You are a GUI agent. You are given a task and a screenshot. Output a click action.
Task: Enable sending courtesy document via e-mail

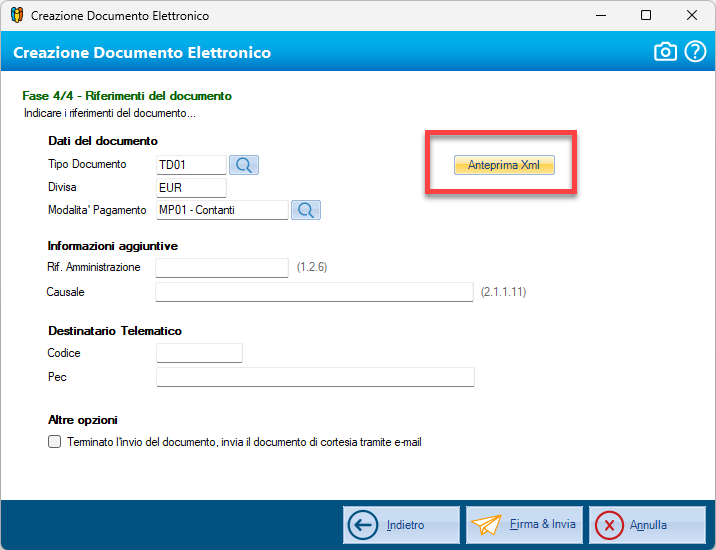coord(54,442)
